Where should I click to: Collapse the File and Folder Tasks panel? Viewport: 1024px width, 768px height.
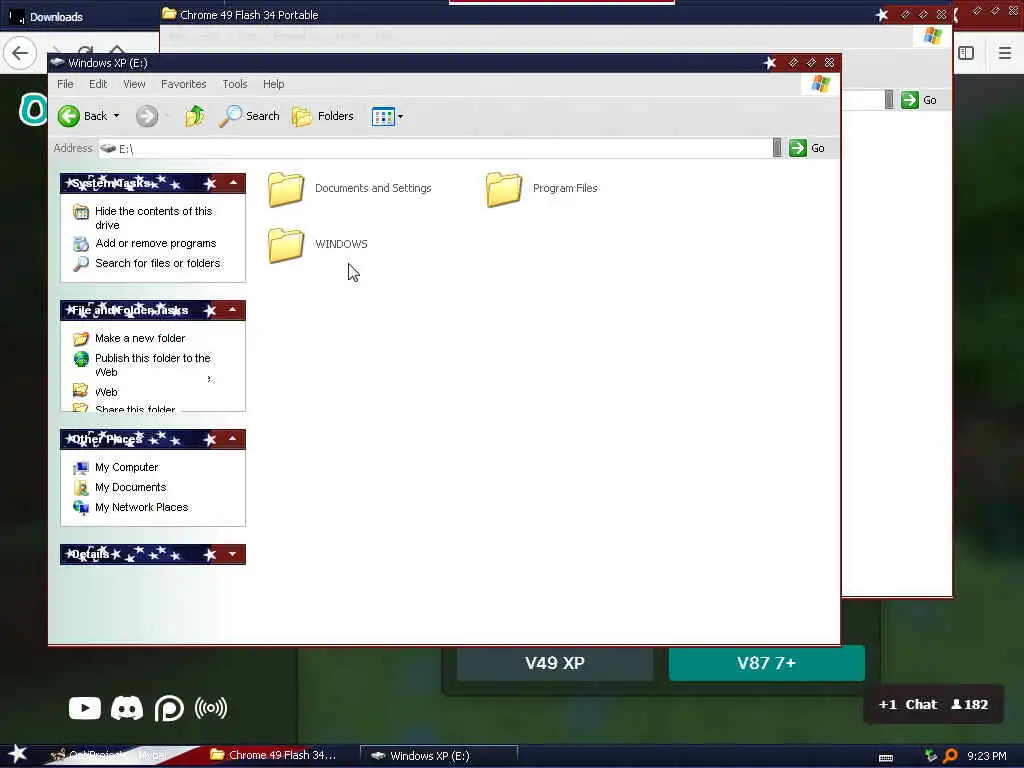pos(233,310)
